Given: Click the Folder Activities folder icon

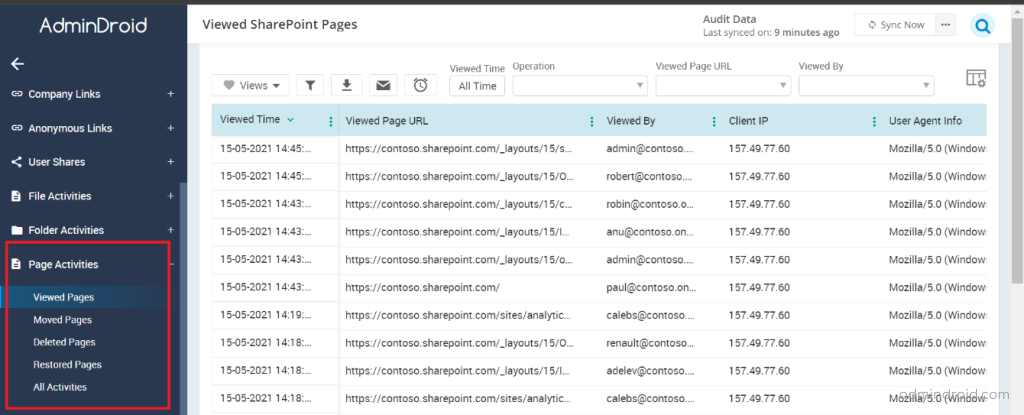Looking at the screenshot, I should coord(18,230).
